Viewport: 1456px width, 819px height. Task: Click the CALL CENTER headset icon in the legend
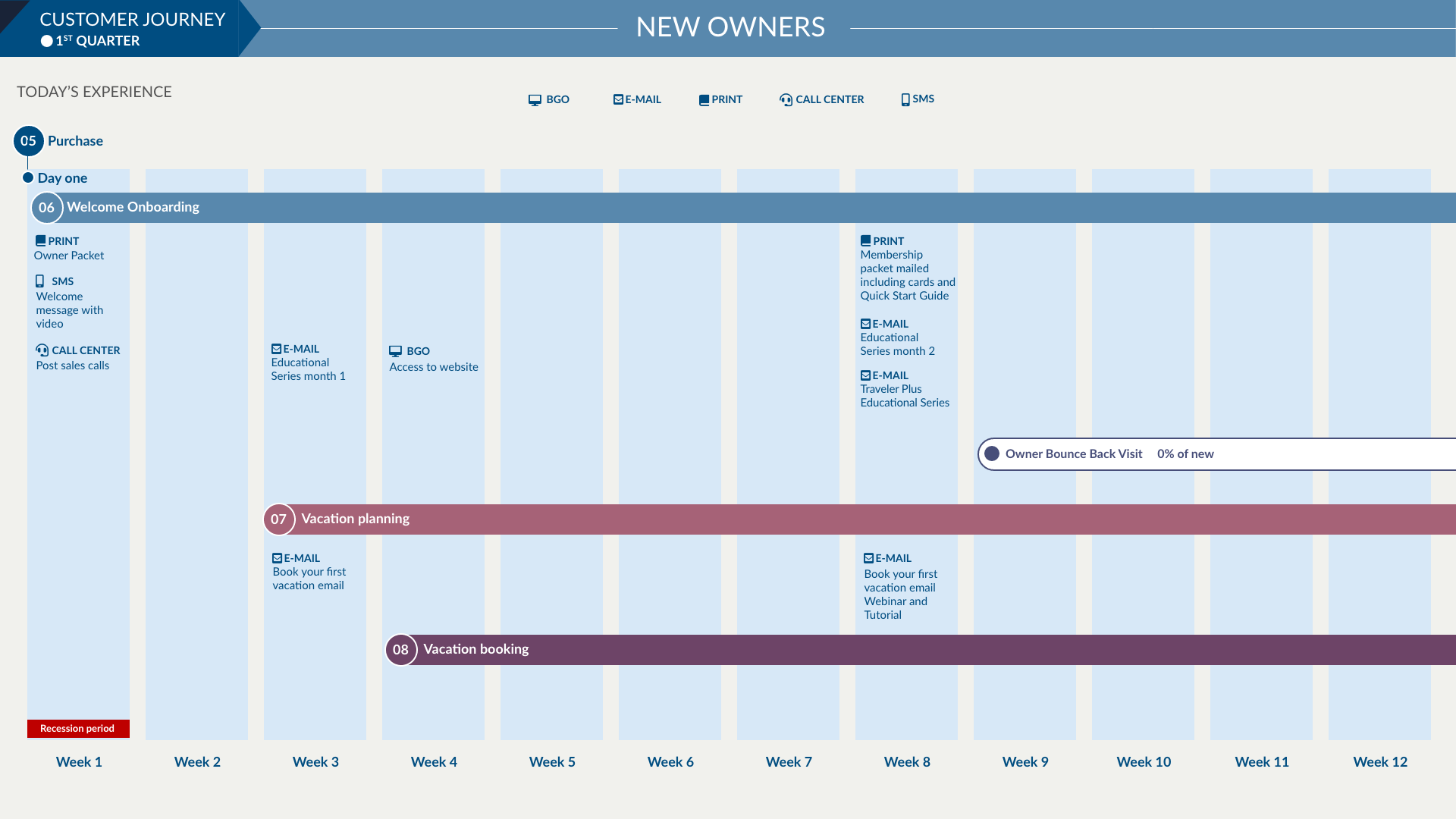pos(786,99)
